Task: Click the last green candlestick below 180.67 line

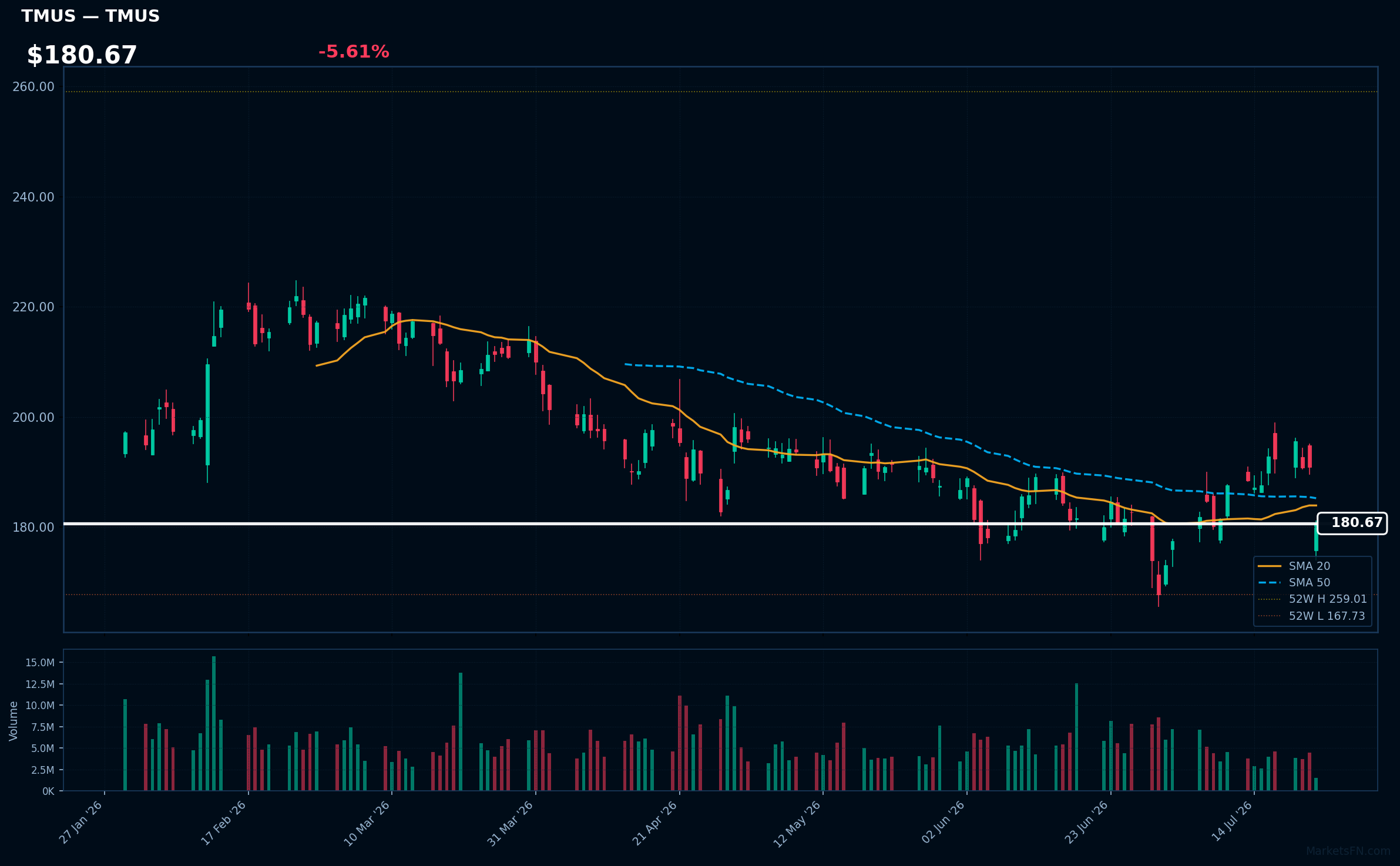Action: click(1316, 538)
